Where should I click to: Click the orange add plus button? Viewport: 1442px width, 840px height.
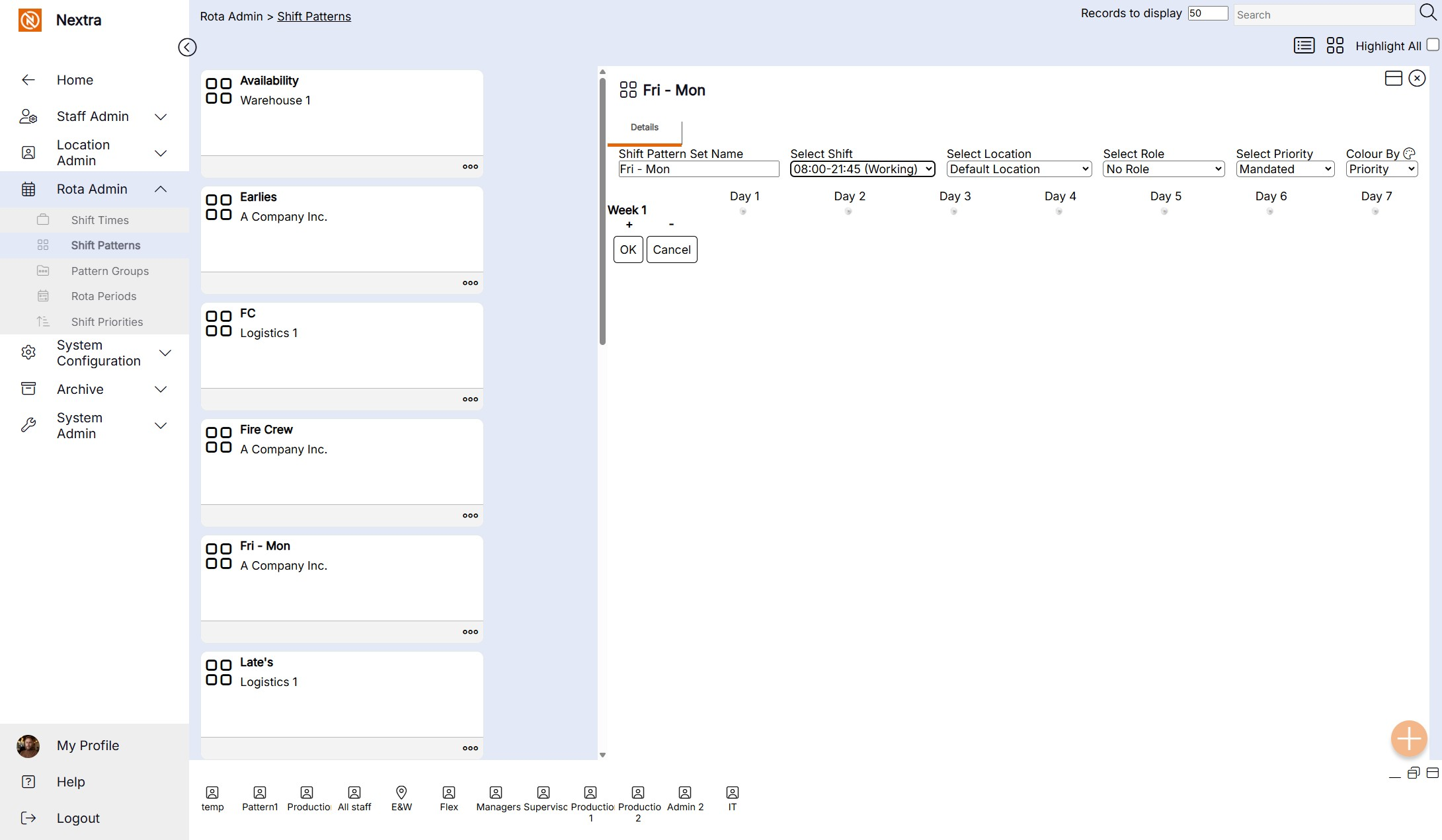pyautogui.click(x=1408, y=738)
